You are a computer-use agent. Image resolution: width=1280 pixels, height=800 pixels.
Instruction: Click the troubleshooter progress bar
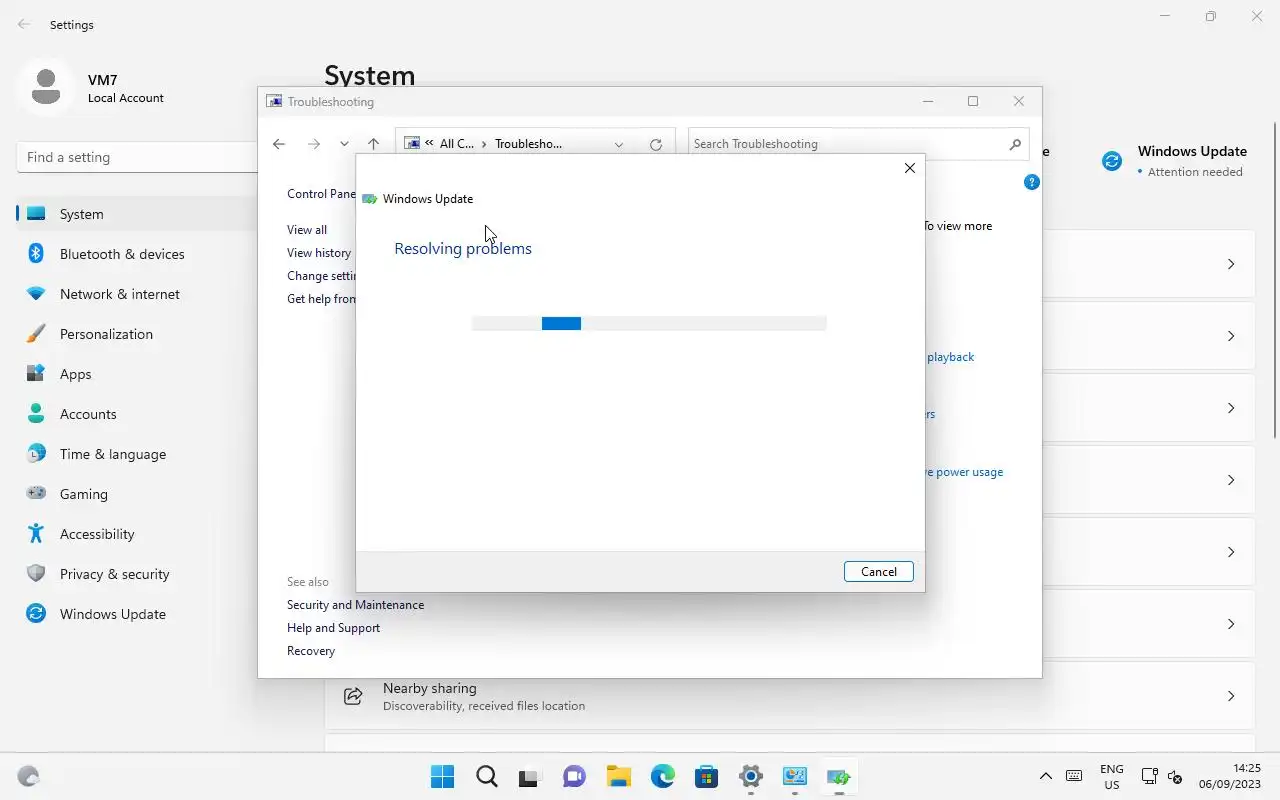(x=648, y=323)
